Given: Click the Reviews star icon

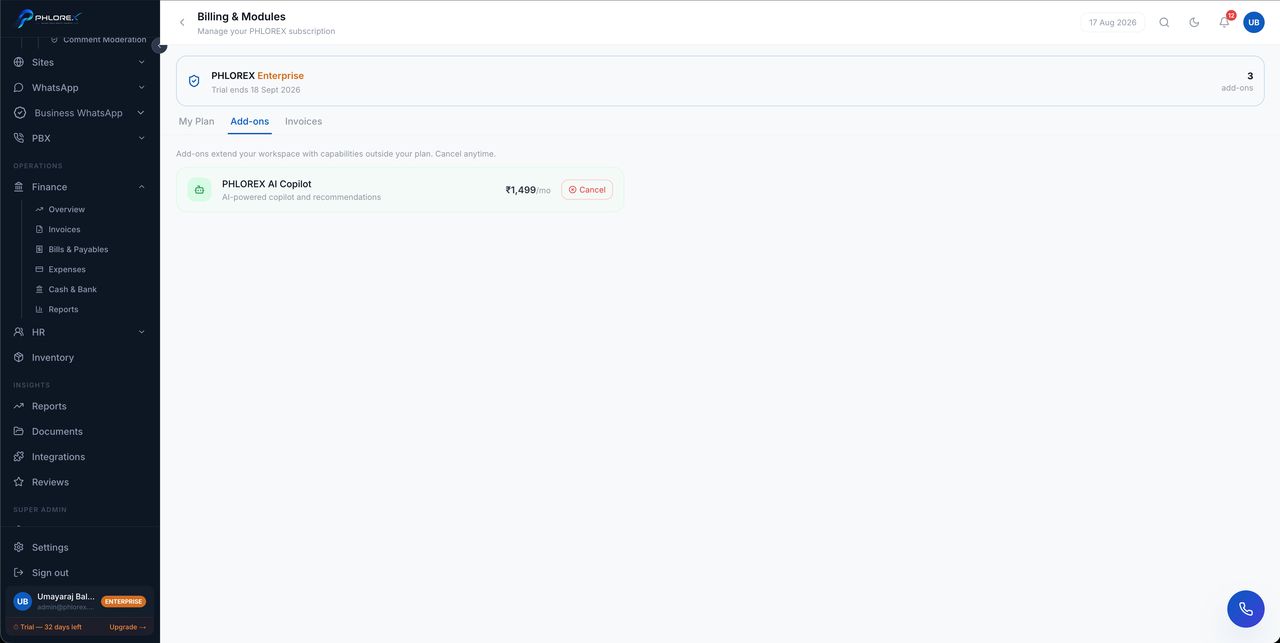Looking at the screenshot, I should 19,482.
